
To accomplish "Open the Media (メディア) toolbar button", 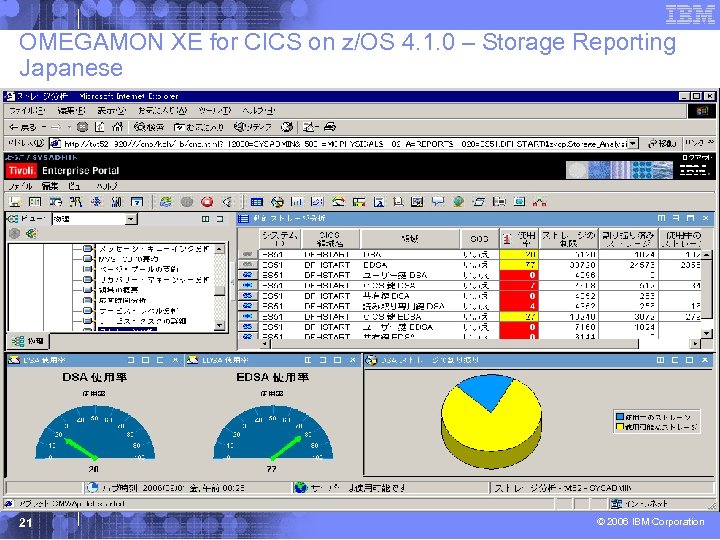I will click(253, 127).
